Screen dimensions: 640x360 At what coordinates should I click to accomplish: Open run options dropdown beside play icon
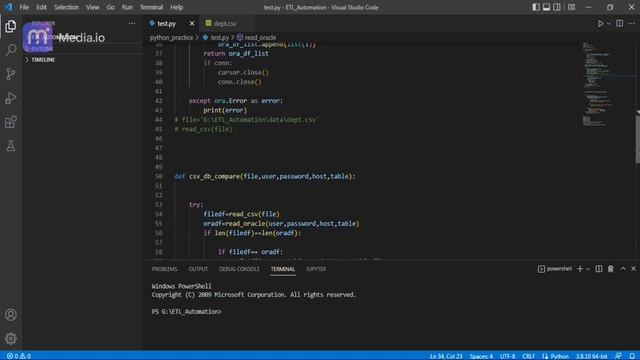609,24
